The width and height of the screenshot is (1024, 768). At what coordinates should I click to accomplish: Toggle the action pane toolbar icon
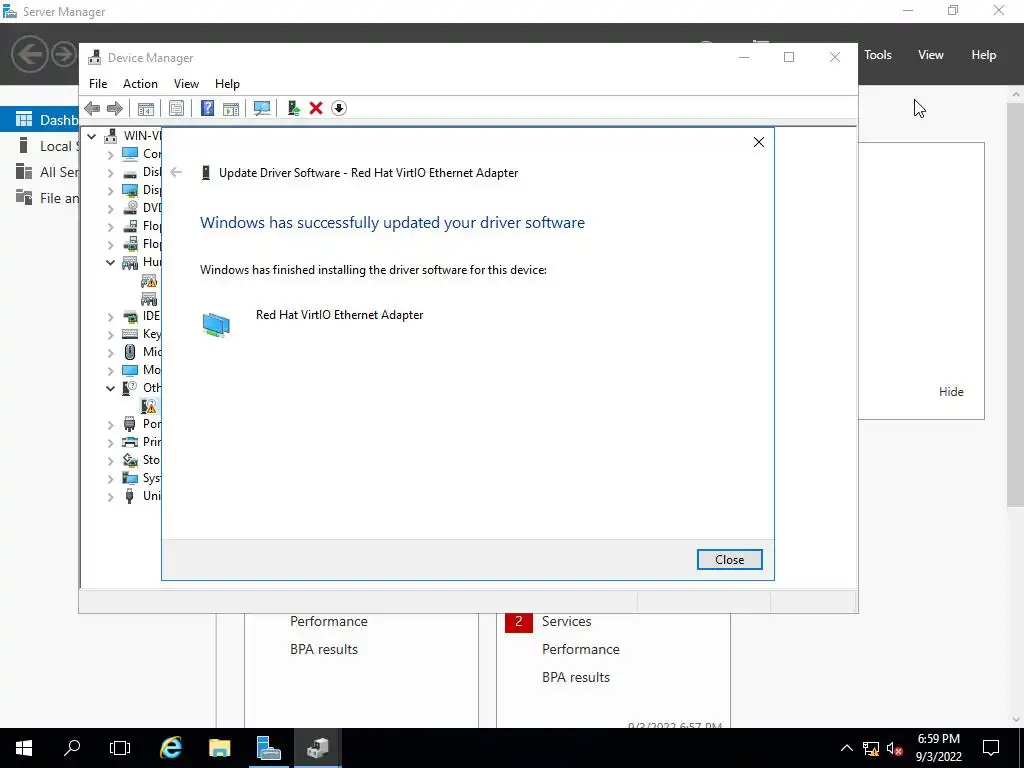coord(231,108)
